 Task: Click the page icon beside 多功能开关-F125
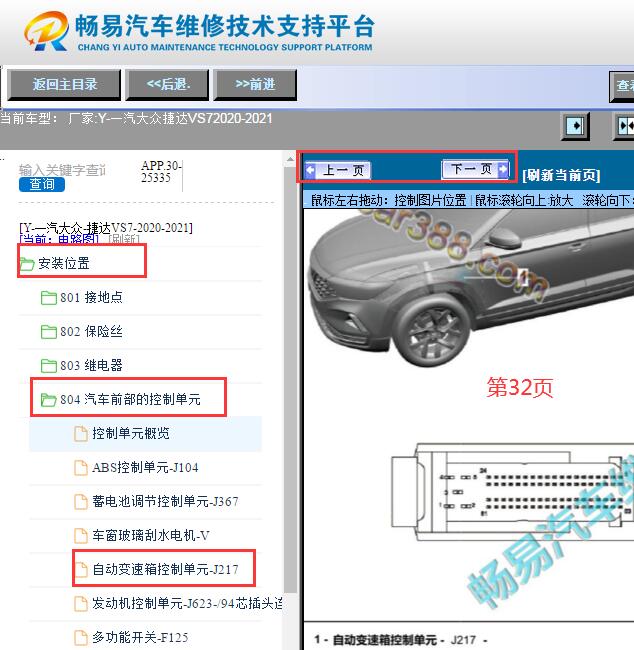click(80, 638)
